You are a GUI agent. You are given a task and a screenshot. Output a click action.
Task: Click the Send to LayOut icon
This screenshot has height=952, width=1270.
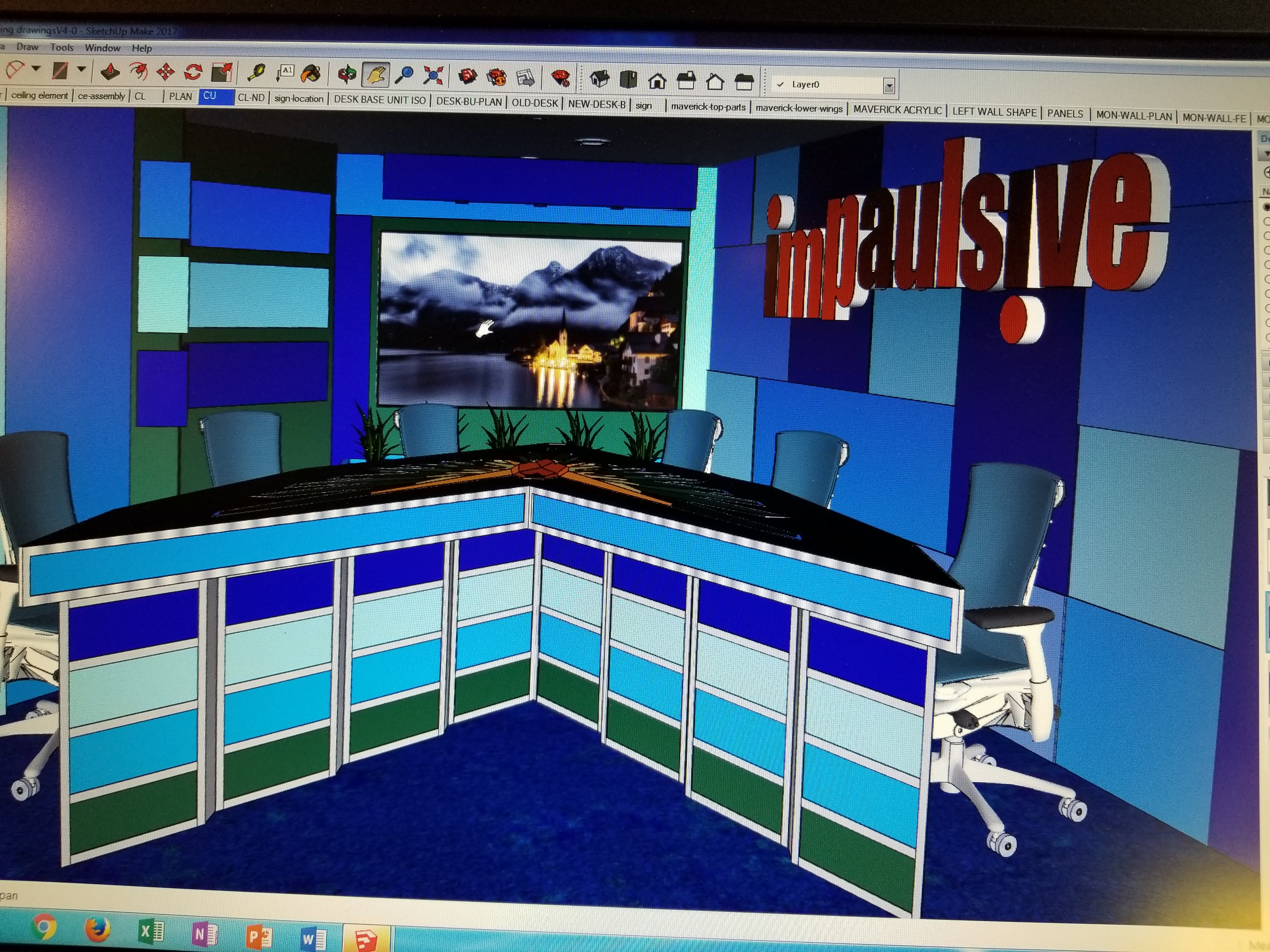coord(525,77)
